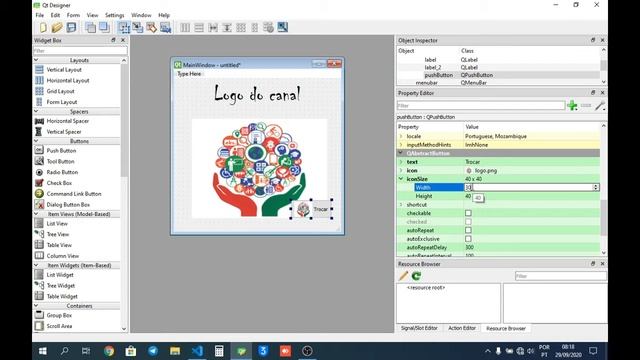Open Chrome from the Windows taskbar
This screenshot has height=360, width=640.
pos(109,351)
